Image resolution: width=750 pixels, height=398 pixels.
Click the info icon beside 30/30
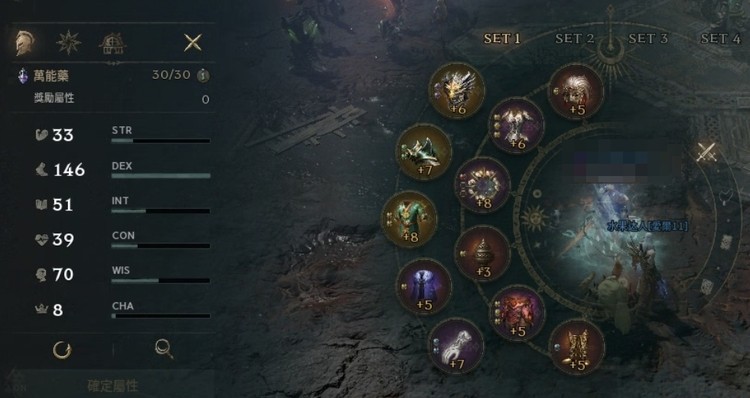coord(203,75)
